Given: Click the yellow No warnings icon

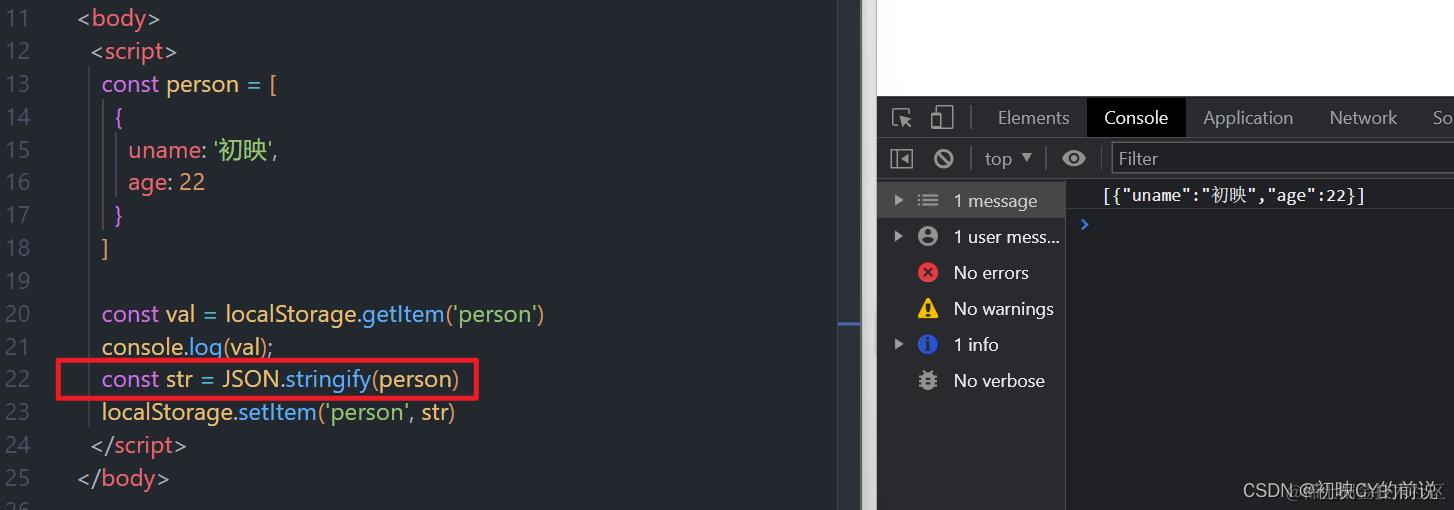Looking at the screenshot, I should click(928, 308).
